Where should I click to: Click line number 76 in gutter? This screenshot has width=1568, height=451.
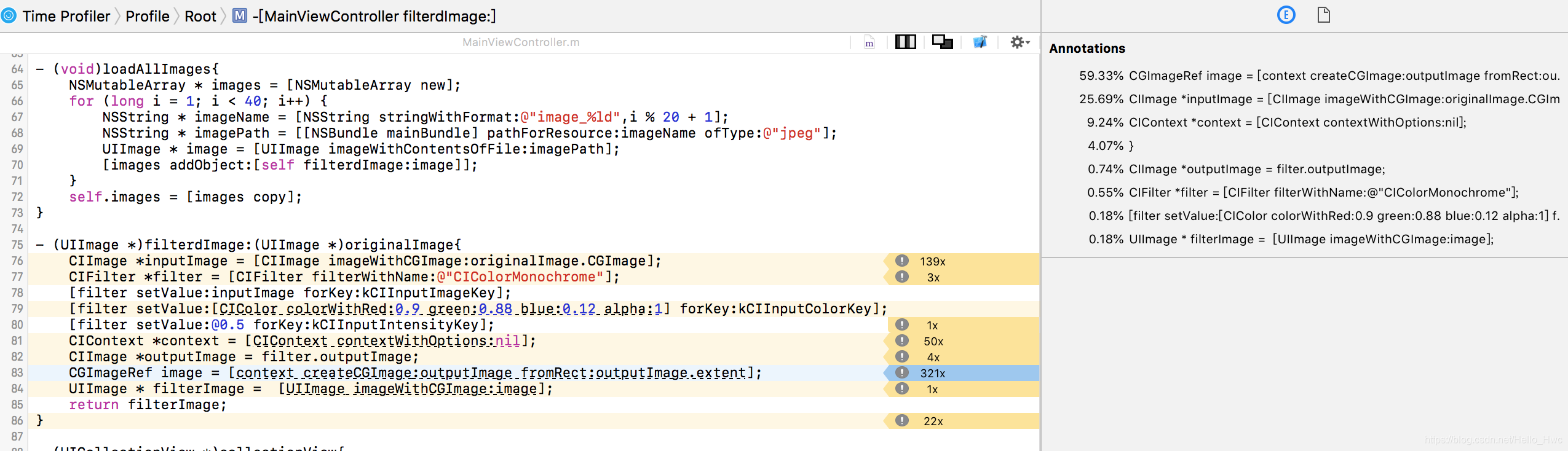[17, 261]
